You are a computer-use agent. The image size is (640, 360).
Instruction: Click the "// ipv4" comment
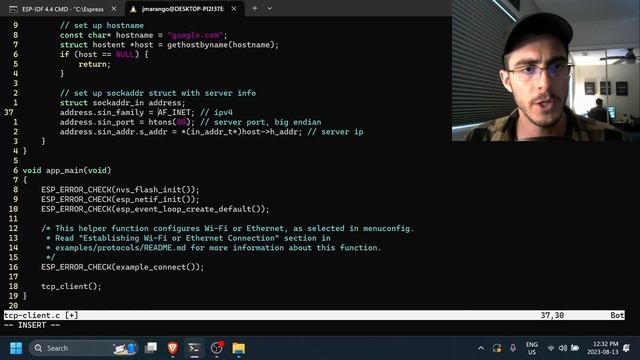tap(216, 112)
